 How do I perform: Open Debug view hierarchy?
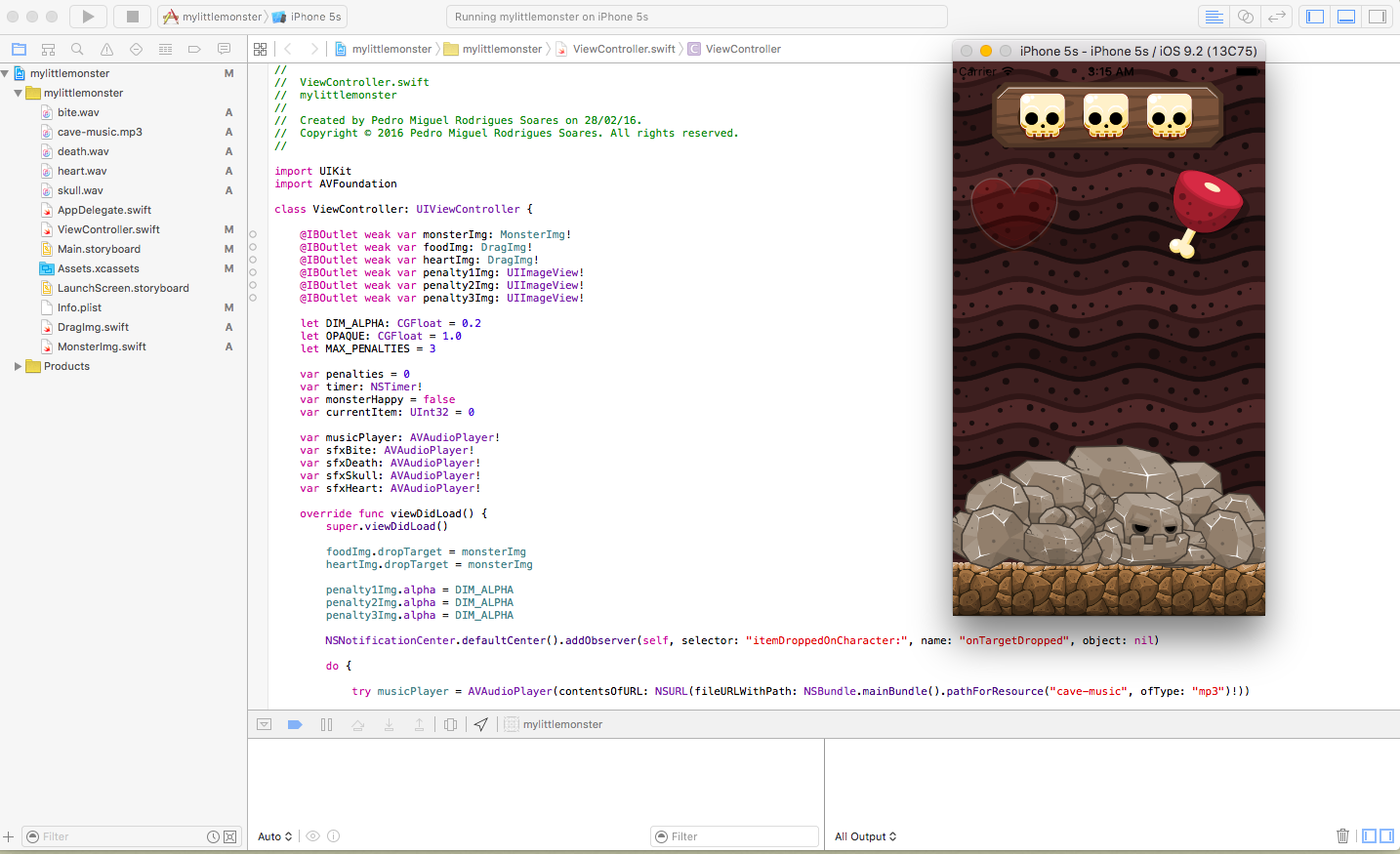coord(450,724)
